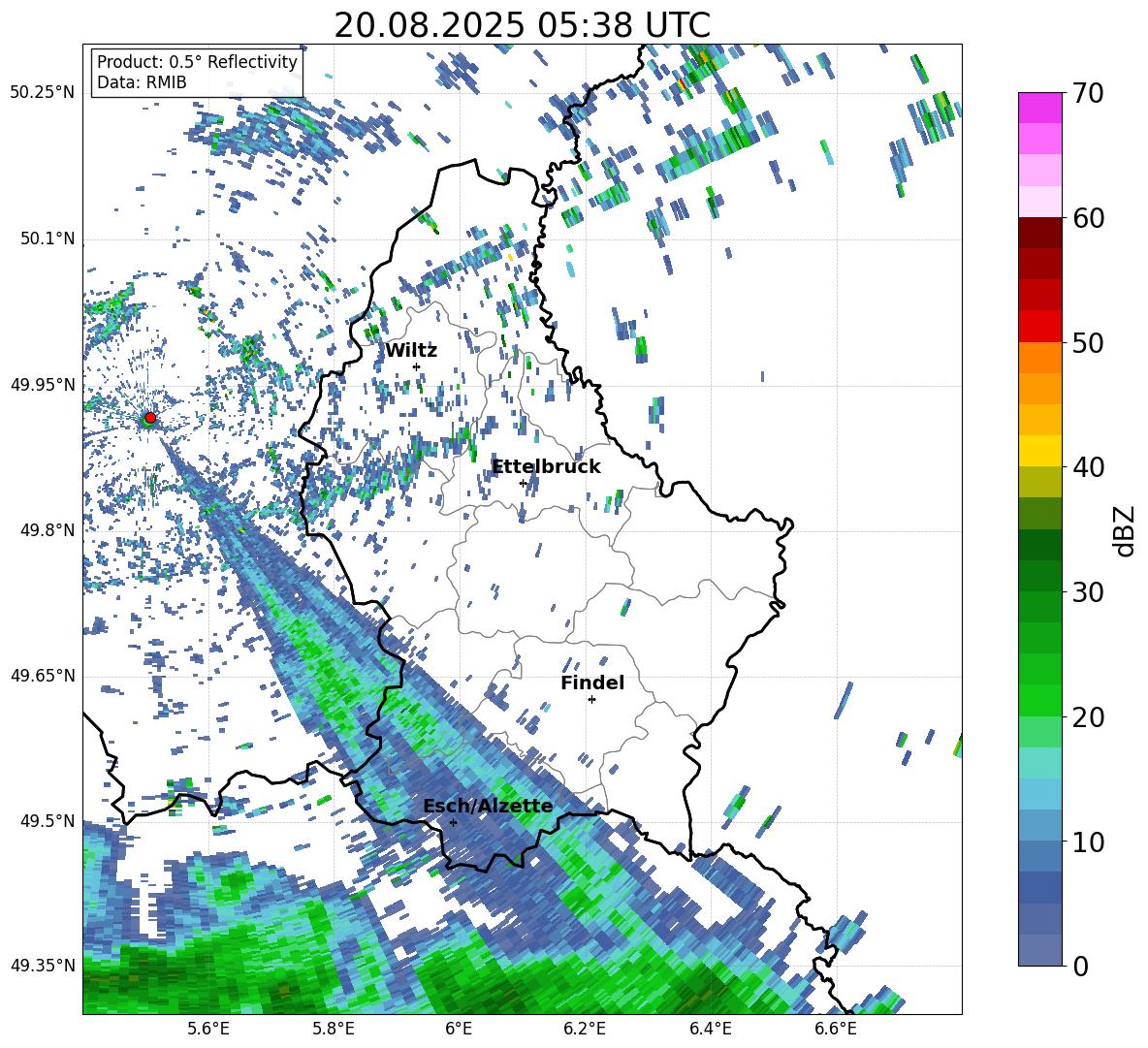This screenshot has height=1048, width=1148.
Task: Click the 50.25°N latitude tick label
Action: tap(43, 93)
